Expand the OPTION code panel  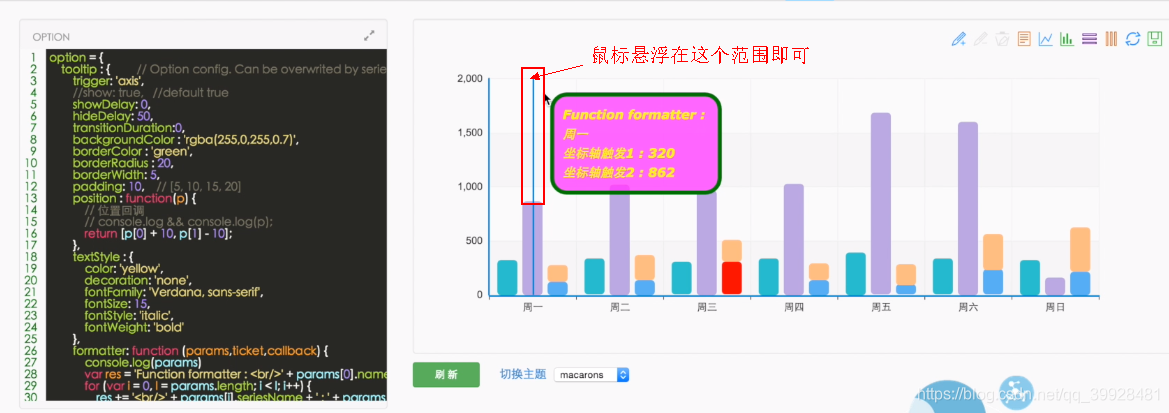click(369, 35)
